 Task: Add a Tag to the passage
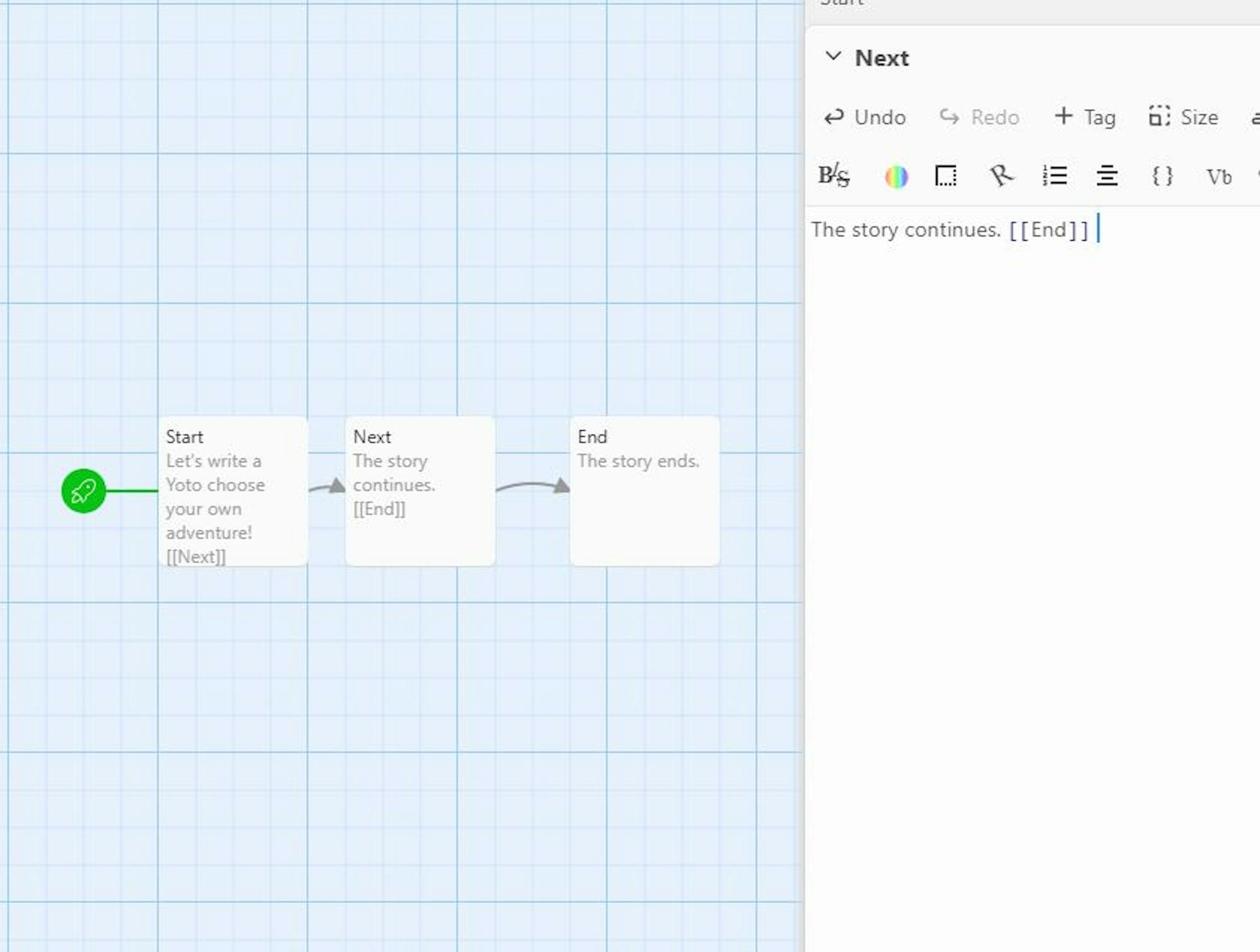pyautogui.click(x=1085, y=117)
